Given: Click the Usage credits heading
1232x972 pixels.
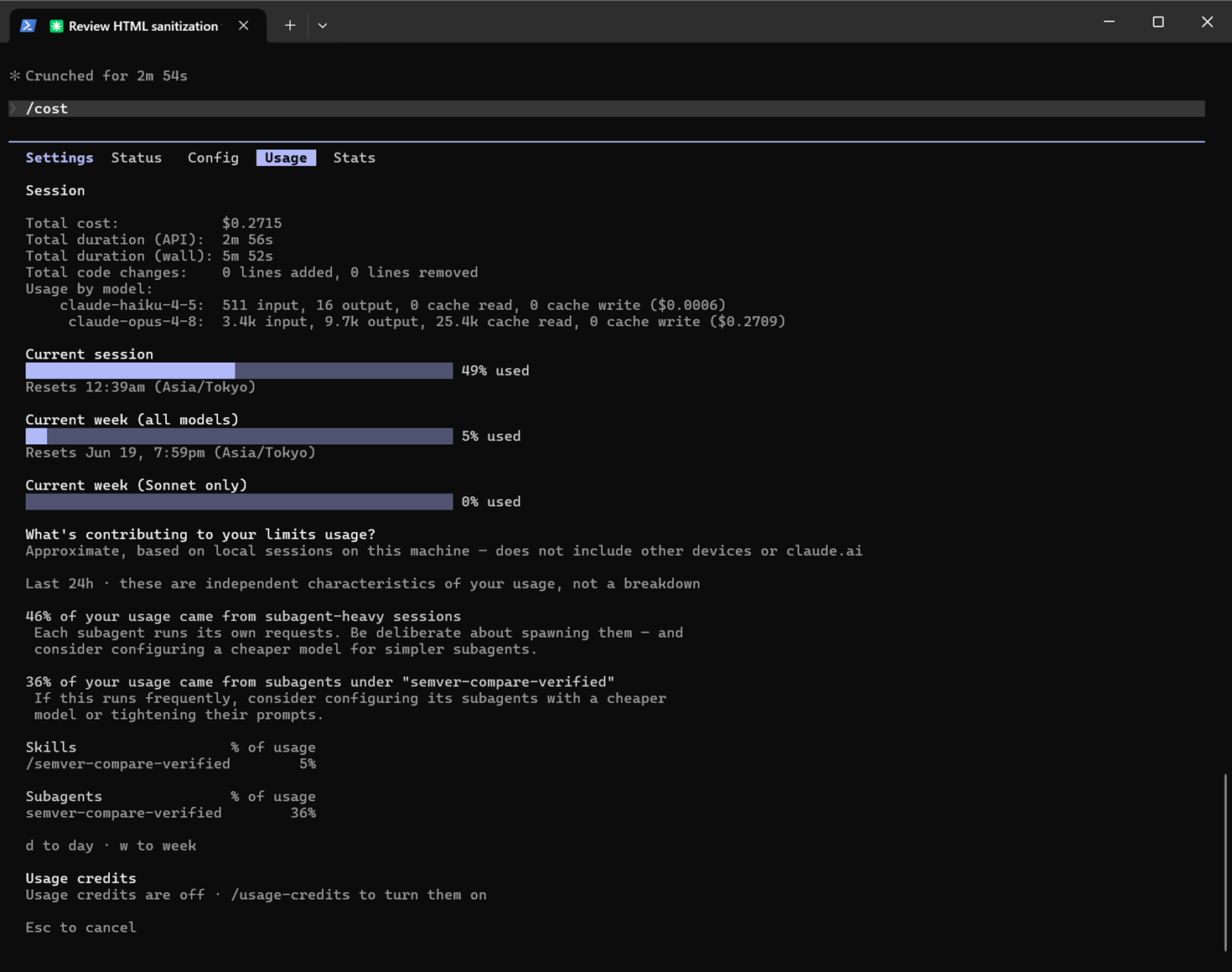Looking at the screenshot, I should [80, 878].
